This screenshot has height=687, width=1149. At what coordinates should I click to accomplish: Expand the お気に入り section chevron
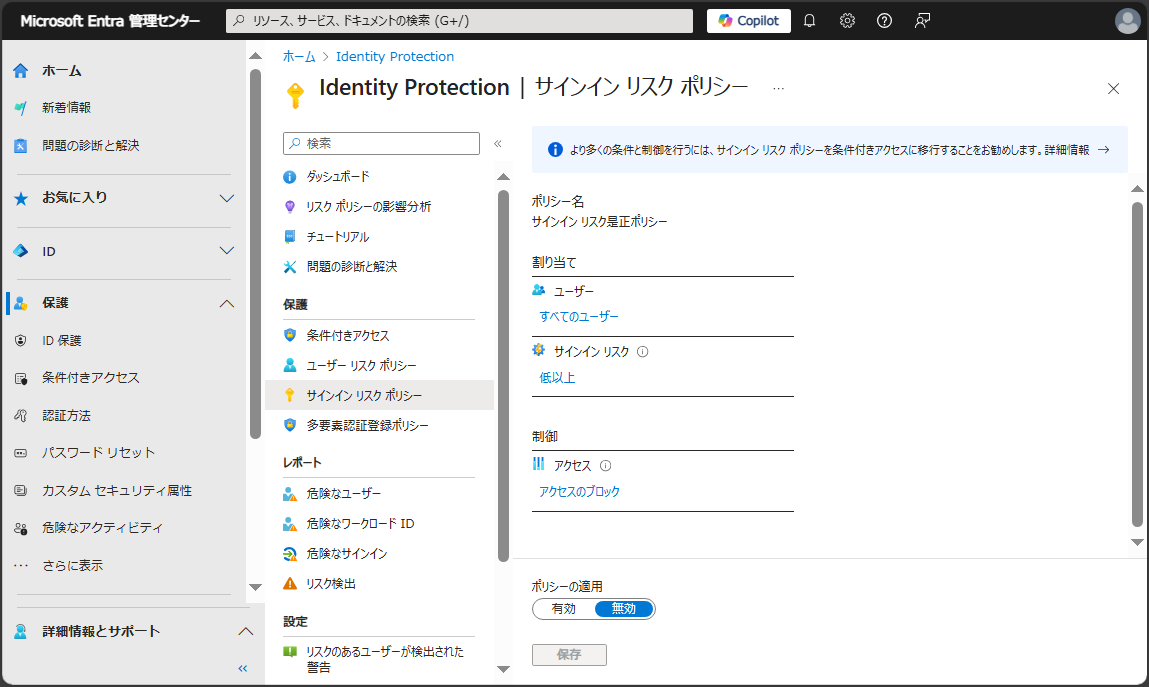pyautogui.click(x=227, y=198)
